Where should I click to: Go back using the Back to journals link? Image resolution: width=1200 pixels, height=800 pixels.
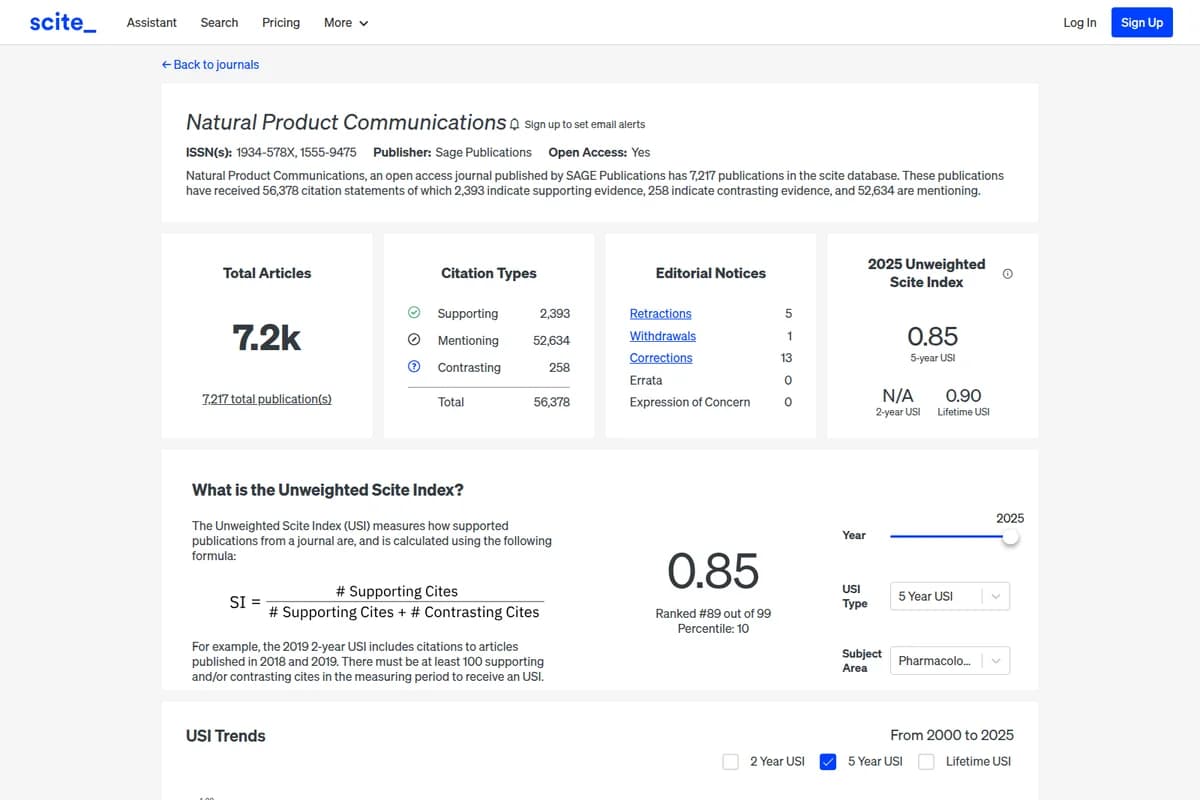click(216, 64)
